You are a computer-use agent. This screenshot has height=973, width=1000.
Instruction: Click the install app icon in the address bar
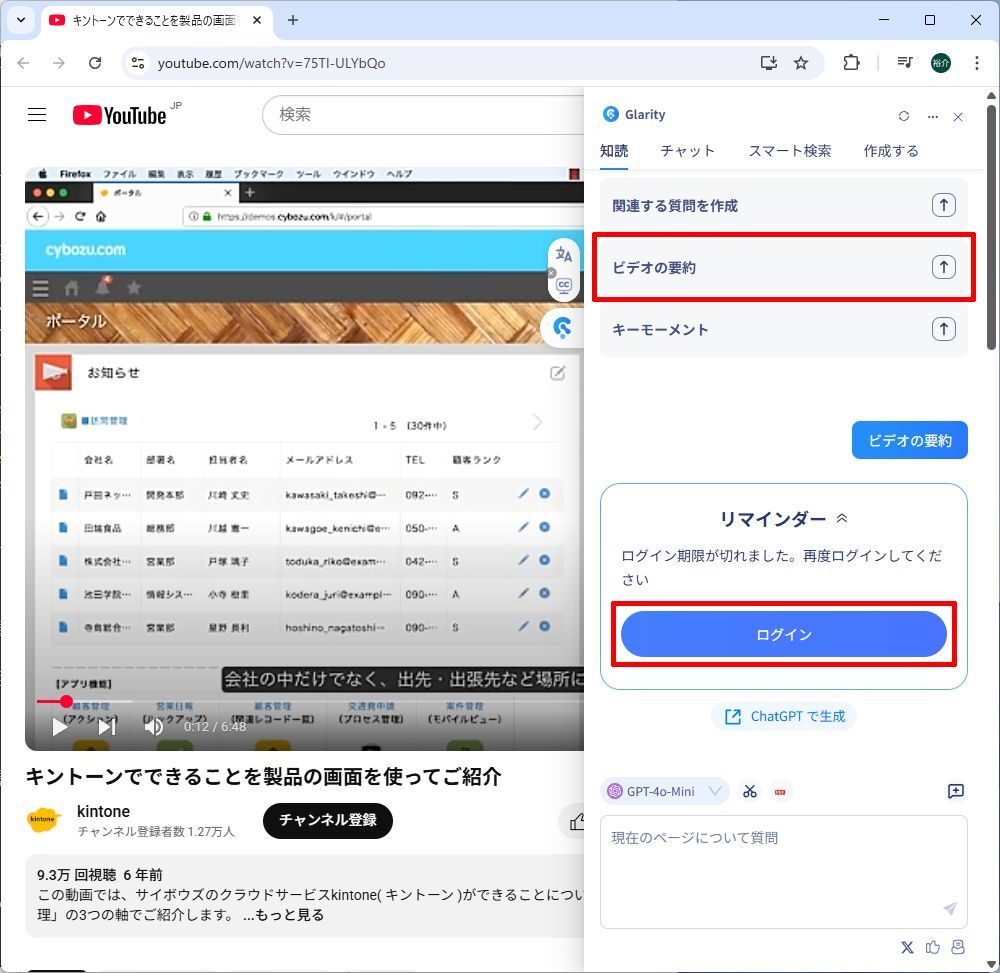[768, 62]
